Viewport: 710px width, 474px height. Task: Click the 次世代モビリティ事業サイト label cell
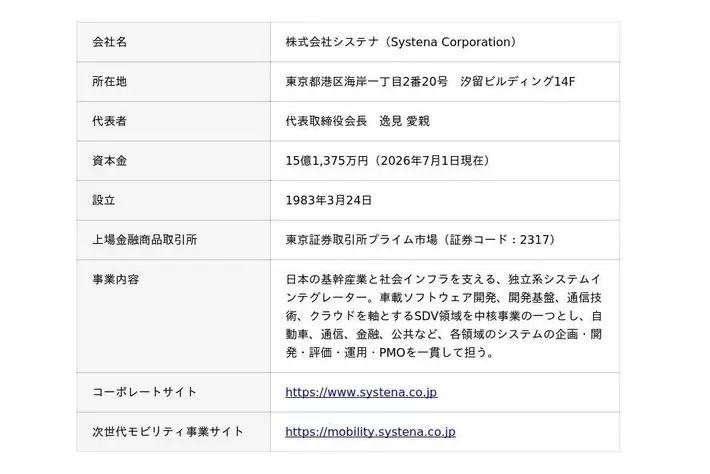174,432
